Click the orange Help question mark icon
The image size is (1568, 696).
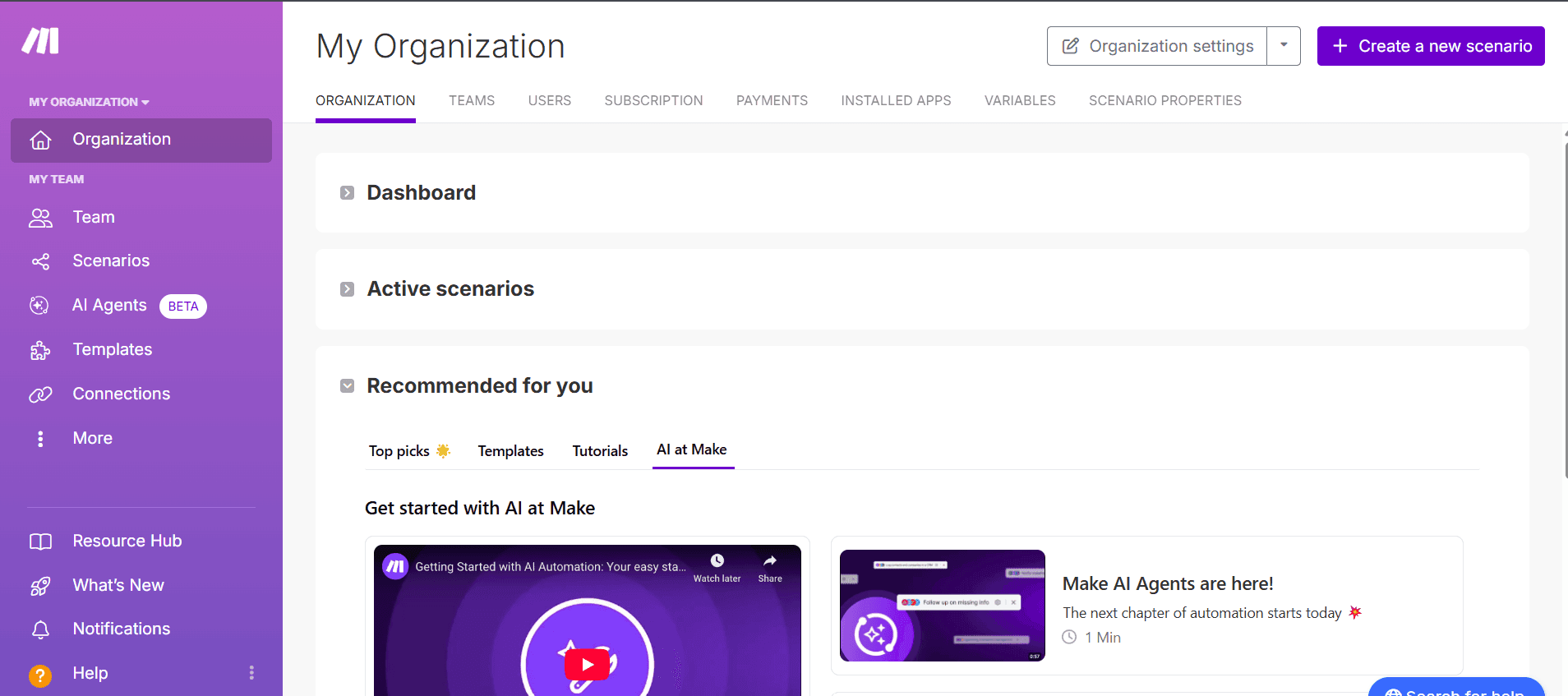coord(40,675)
